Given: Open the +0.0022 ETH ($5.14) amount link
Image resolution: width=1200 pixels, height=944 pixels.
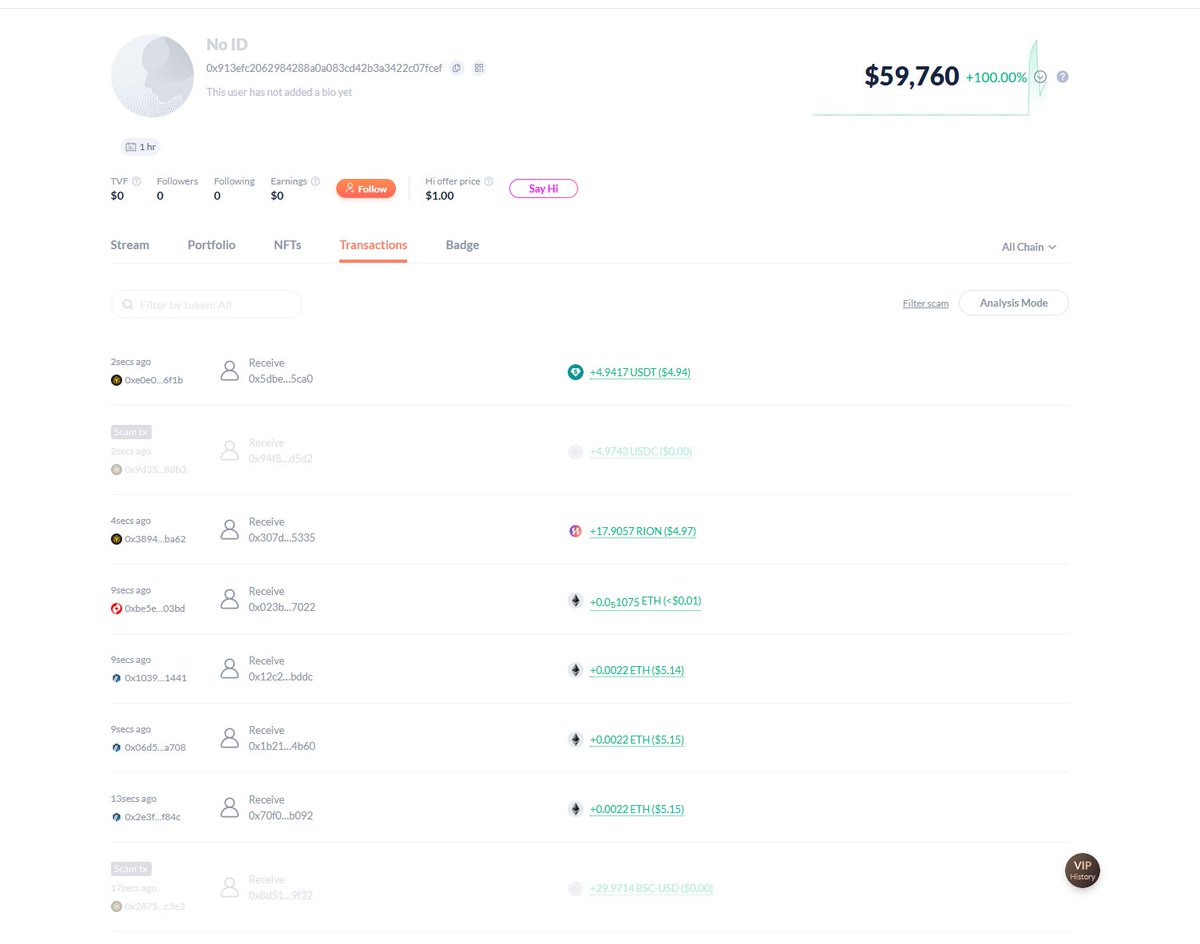Looking at the screenshot, I should (637, 670).
